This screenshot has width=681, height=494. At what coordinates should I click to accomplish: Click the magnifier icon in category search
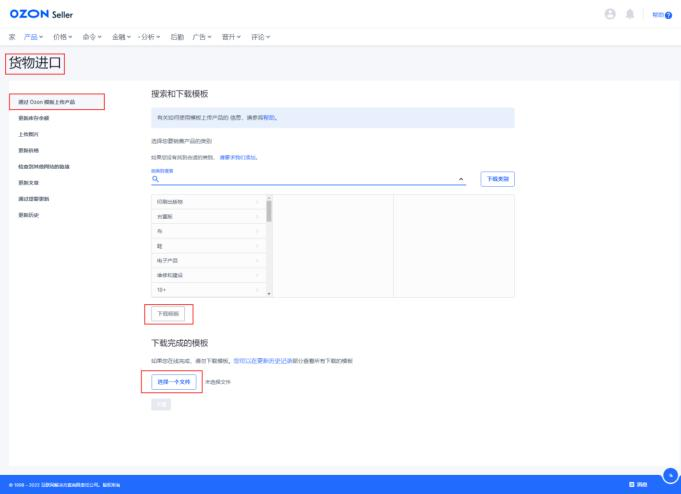pos(155,179)
